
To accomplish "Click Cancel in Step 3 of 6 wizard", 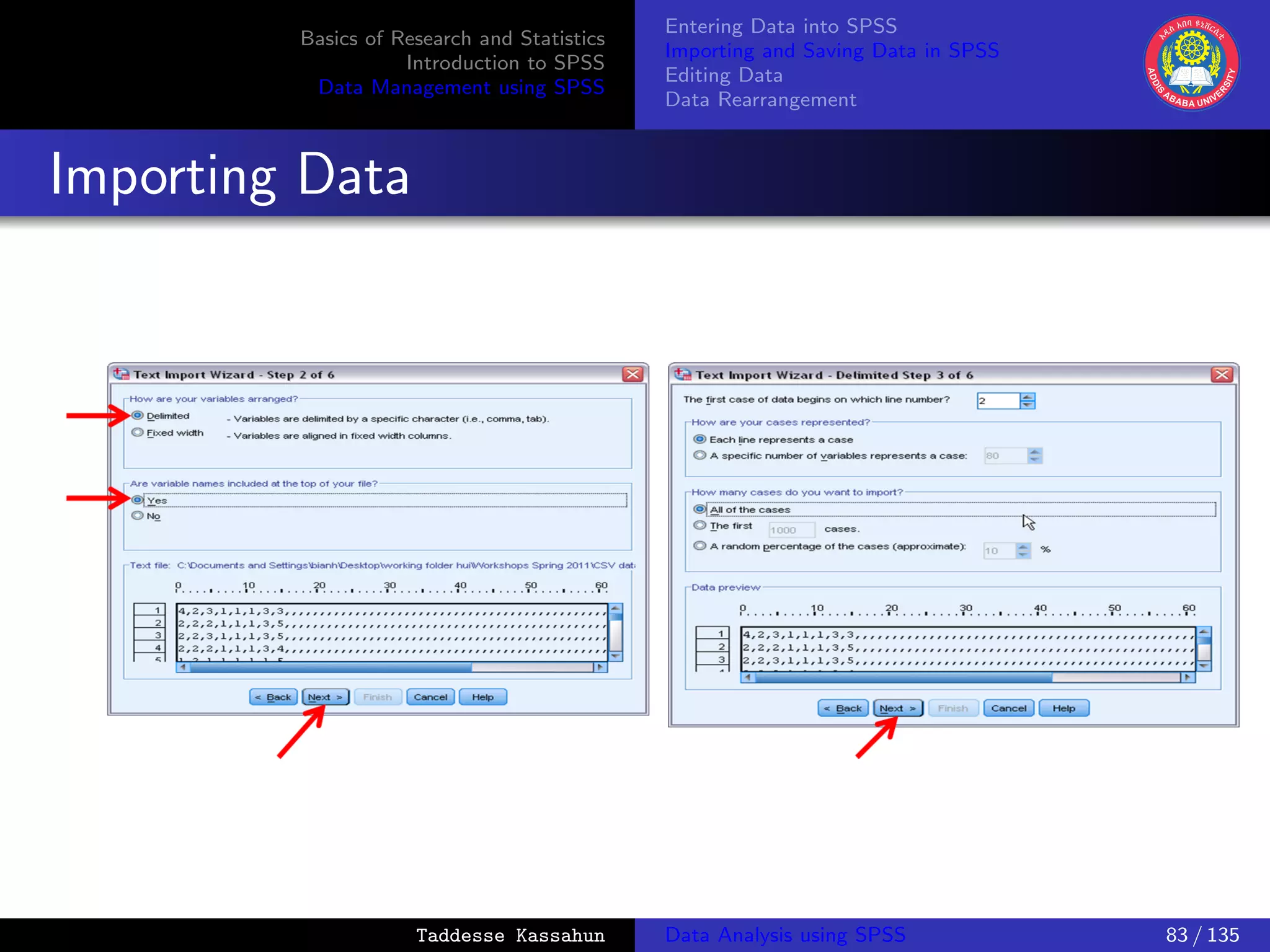I will click(x=1009, y=708).
